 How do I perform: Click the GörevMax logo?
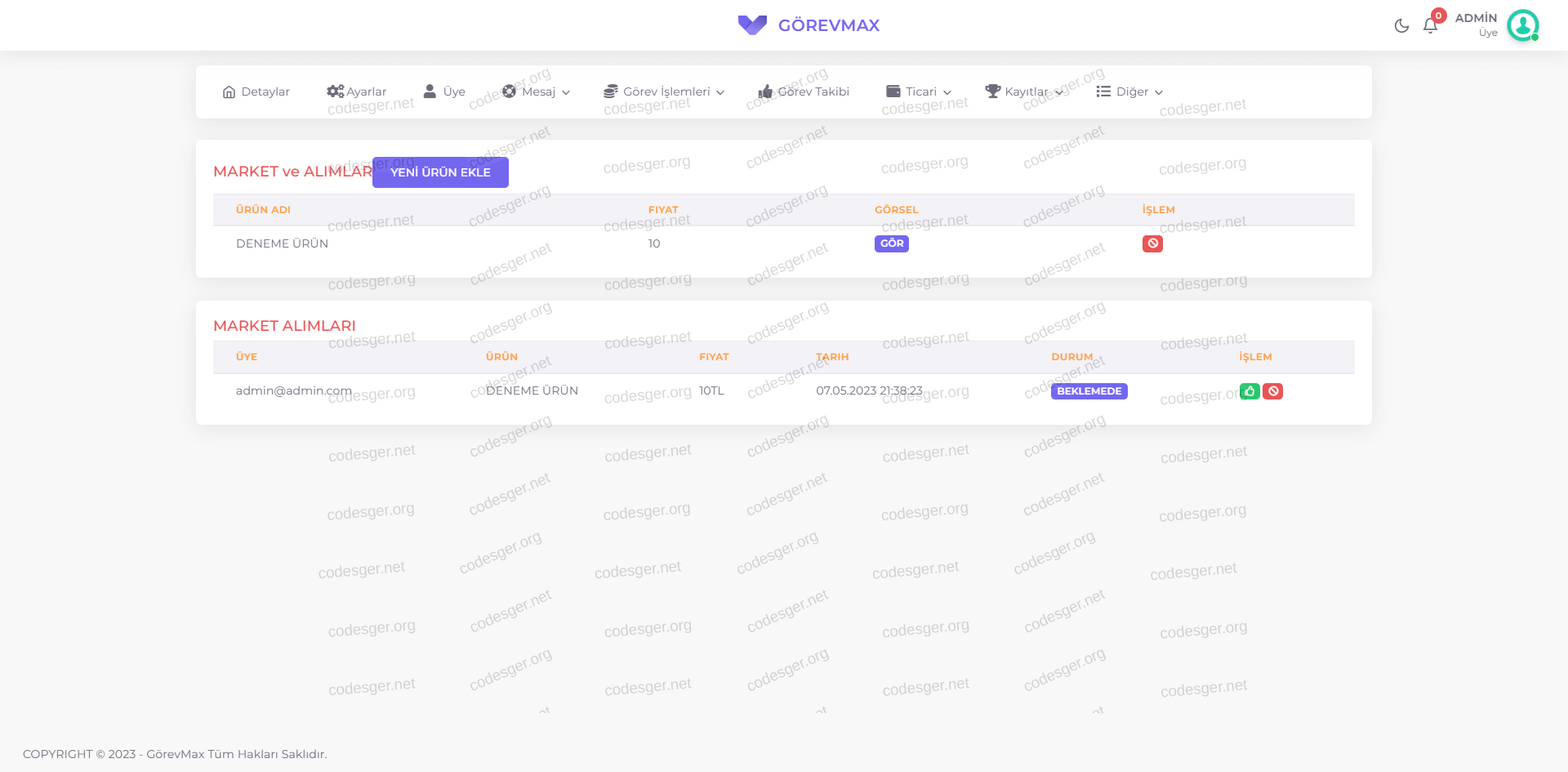[x=808, y=25]
